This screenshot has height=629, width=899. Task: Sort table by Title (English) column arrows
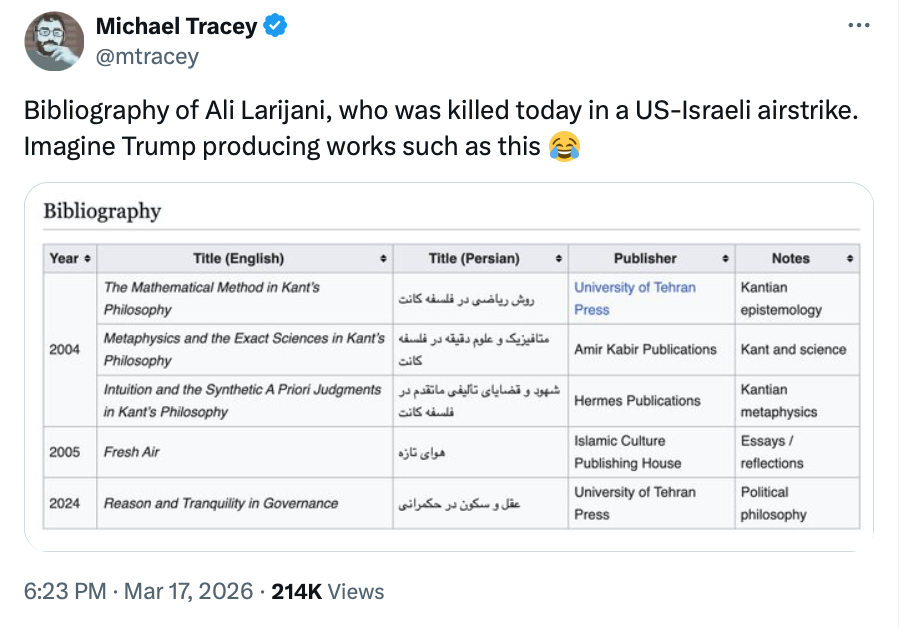[383, 258]
